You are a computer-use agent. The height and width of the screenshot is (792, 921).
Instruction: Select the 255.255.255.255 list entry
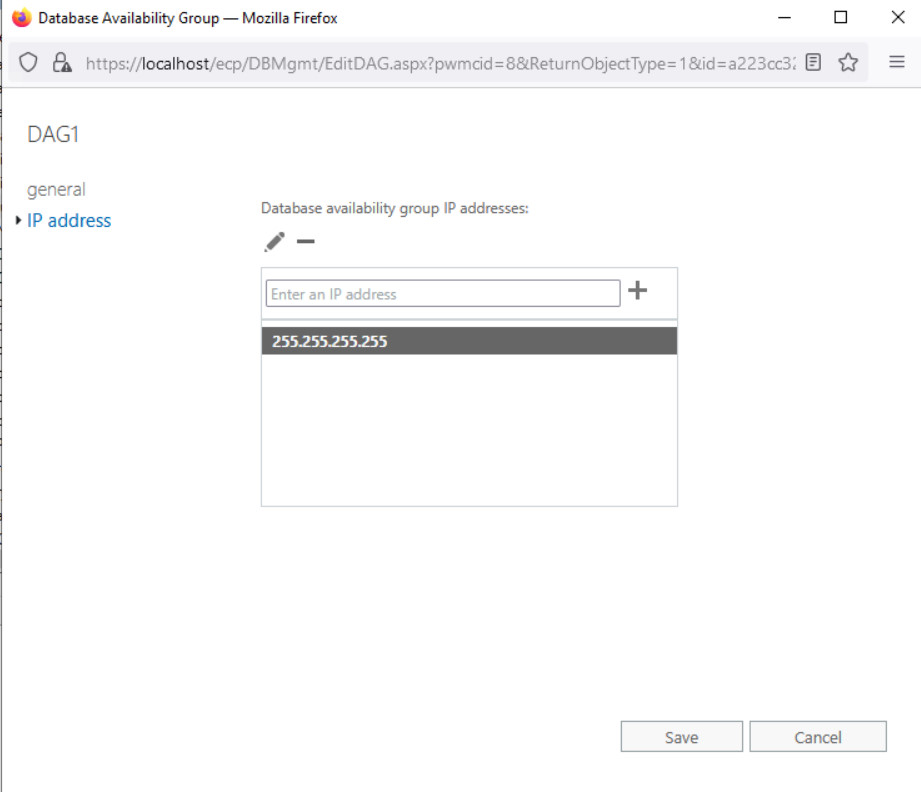pos(469,341)
